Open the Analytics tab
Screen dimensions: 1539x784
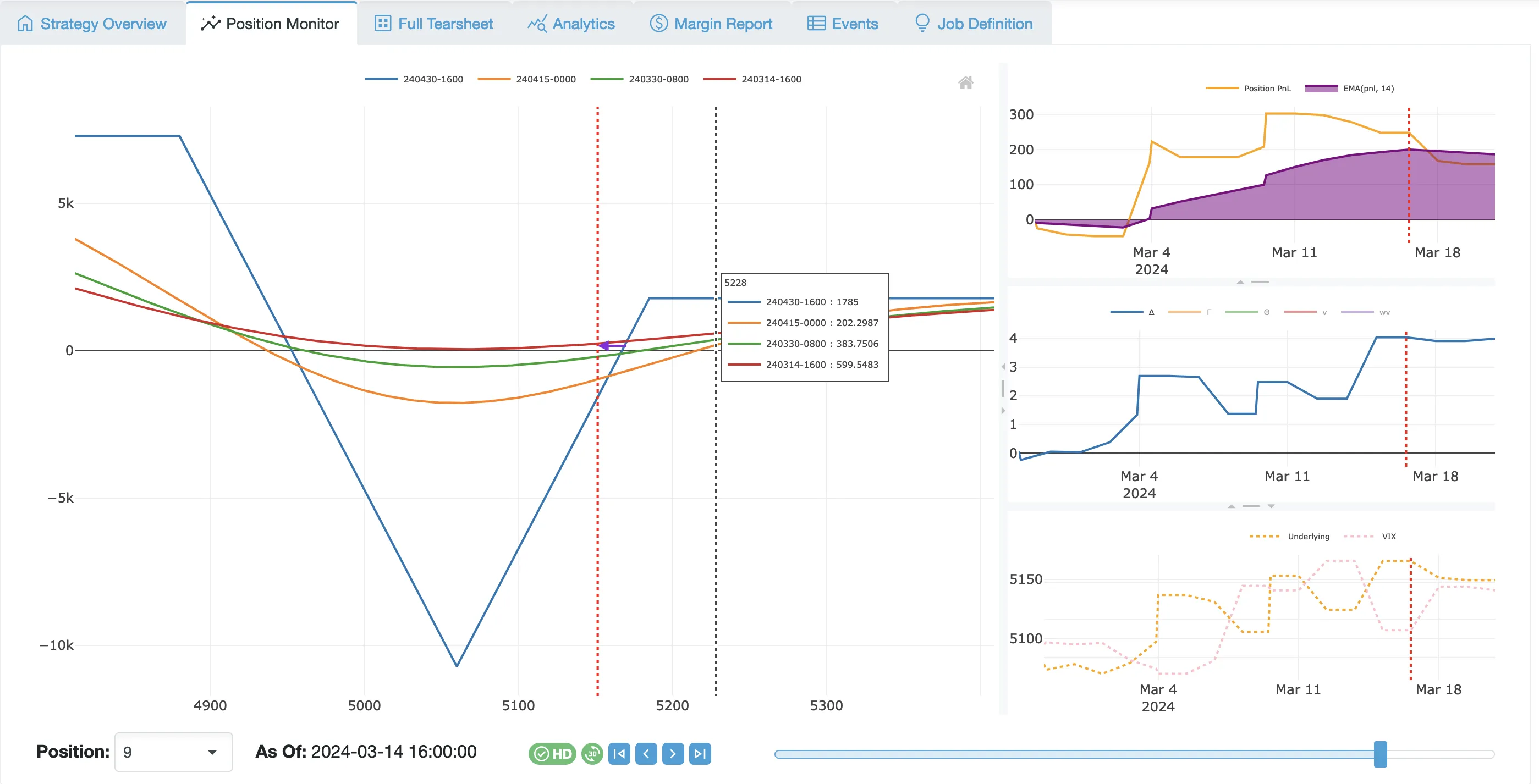click(571, 23)
